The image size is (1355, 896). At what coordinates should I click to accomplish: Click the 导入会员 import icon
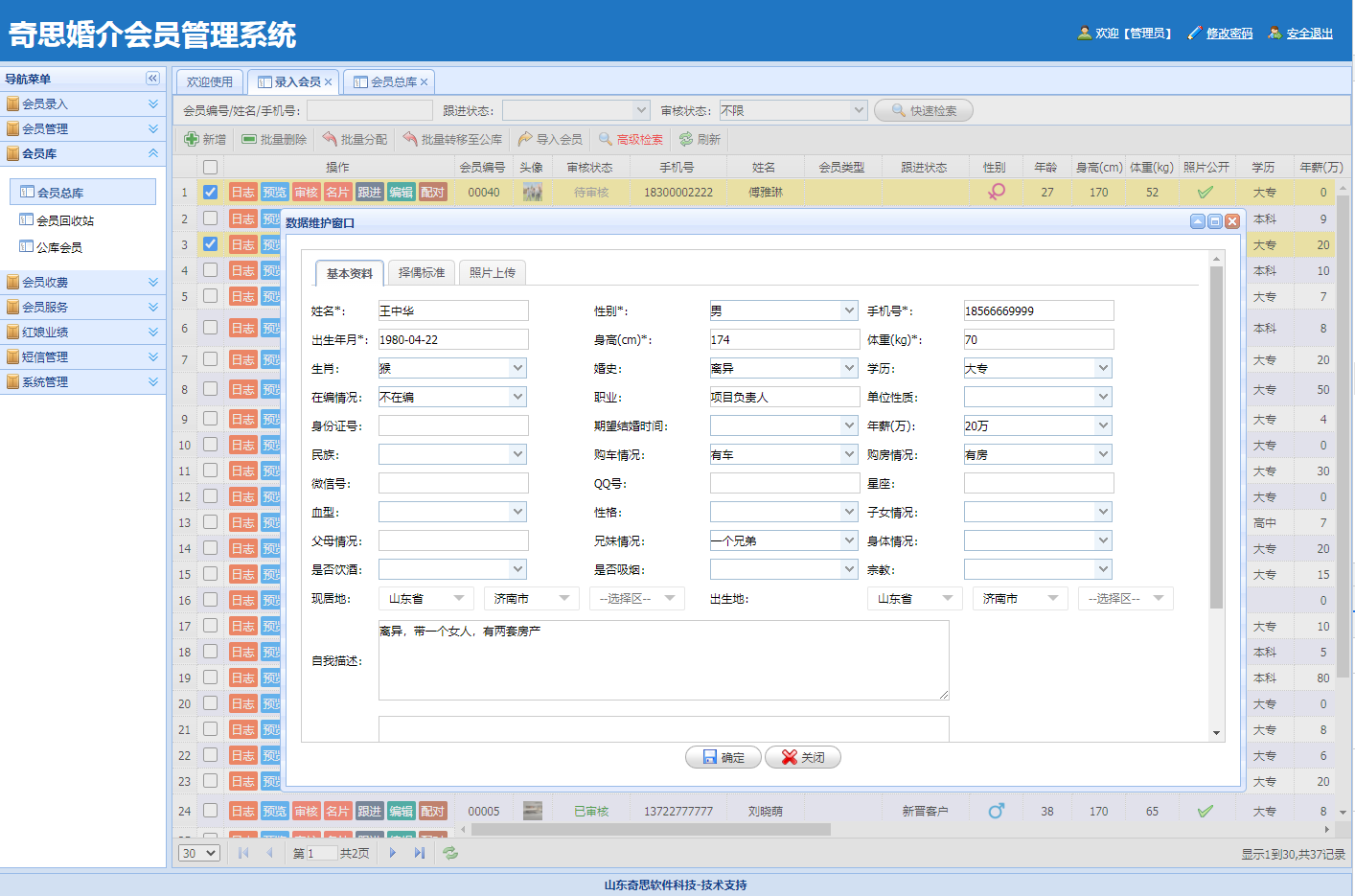(x=525, y=140)
